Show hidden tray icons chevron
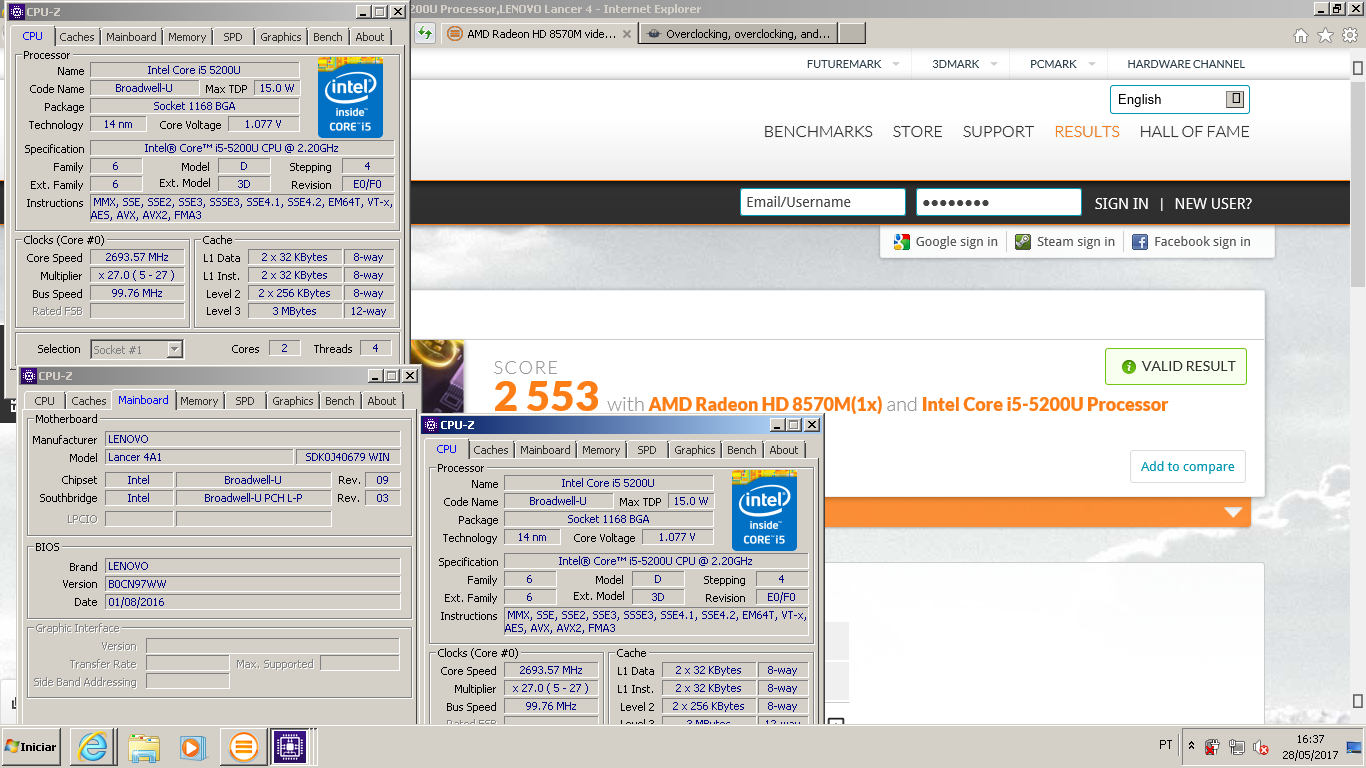Image resolution: width=1366 pixels, height=768 pixels. click(x=1190, y=746)
